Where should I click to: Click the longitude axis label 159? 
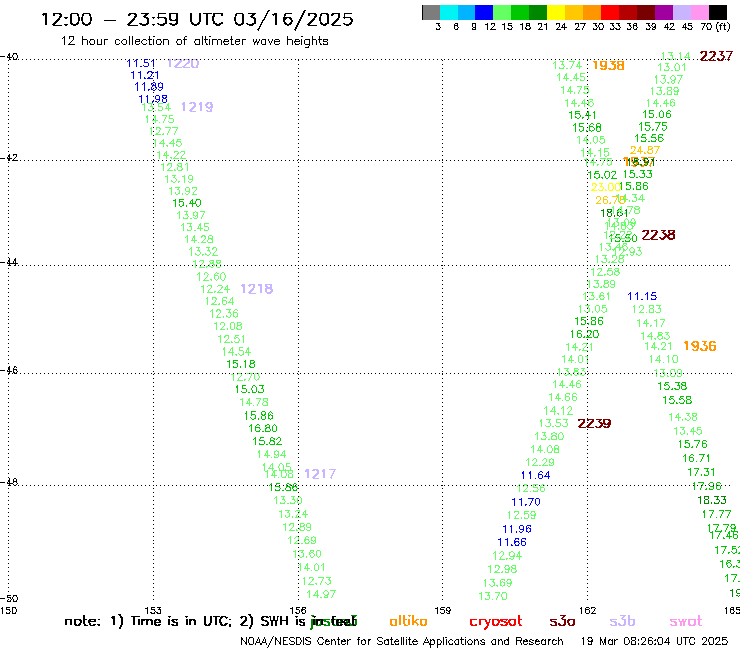pyautogui.click(x=442, y=610)
